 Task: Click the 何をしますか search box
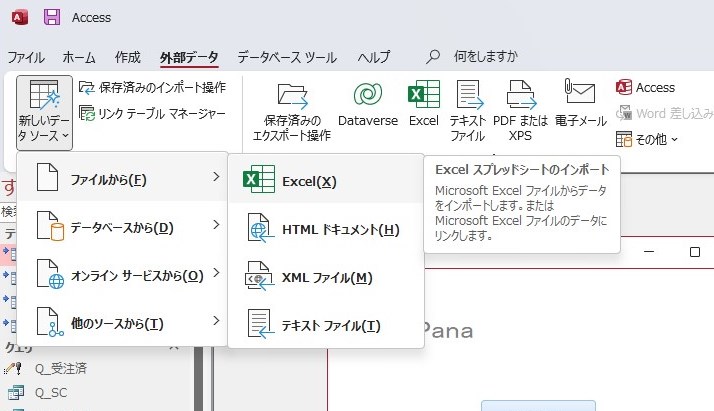tap(485, 56)
